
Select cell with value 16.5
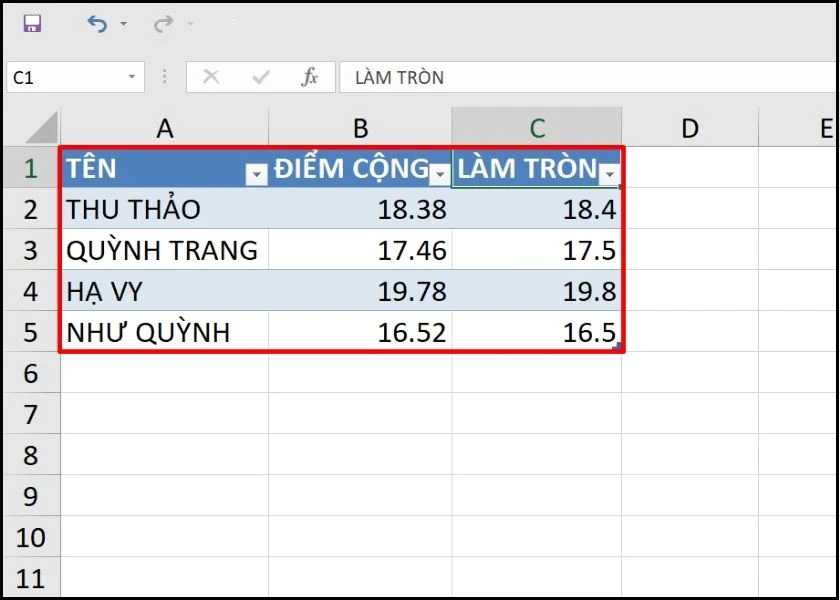pos(537,332)
